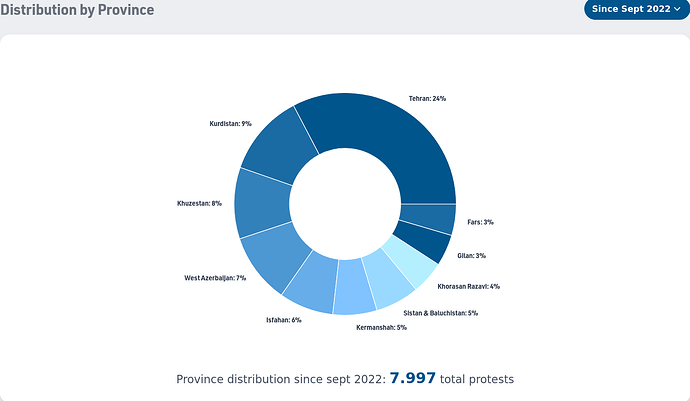Click the Gilan chart segment
690x401 pixels.
pos(425,241)
